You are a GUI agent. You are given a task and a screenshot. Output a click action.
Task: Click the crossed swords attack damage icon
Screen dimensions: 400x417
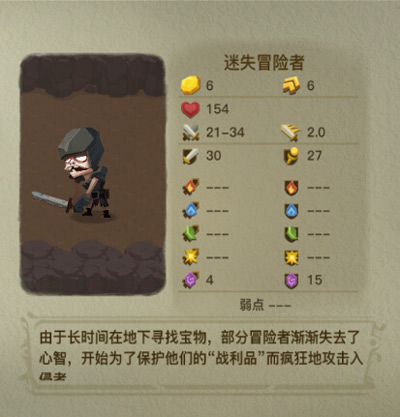pyautogui.click(x=191, y=132)
